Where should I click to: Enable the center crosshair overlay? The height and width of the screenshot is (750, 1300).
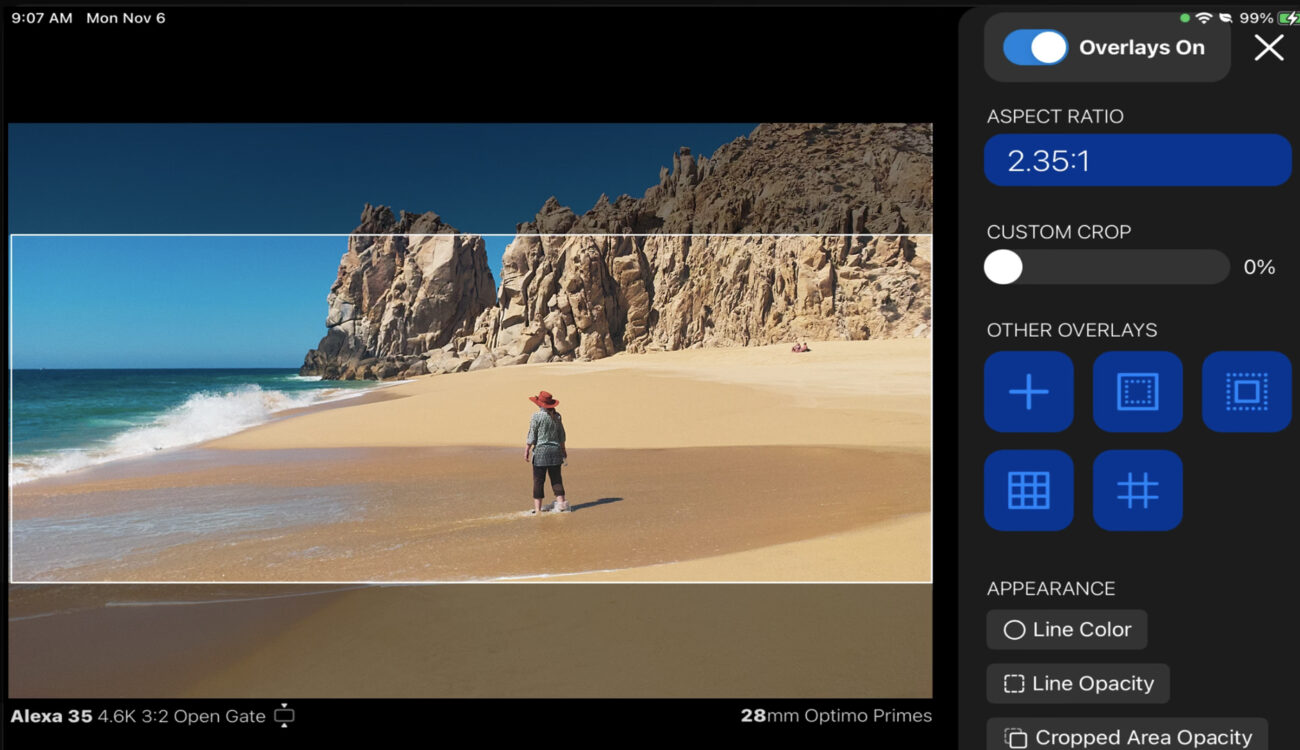click(1029, 391)
